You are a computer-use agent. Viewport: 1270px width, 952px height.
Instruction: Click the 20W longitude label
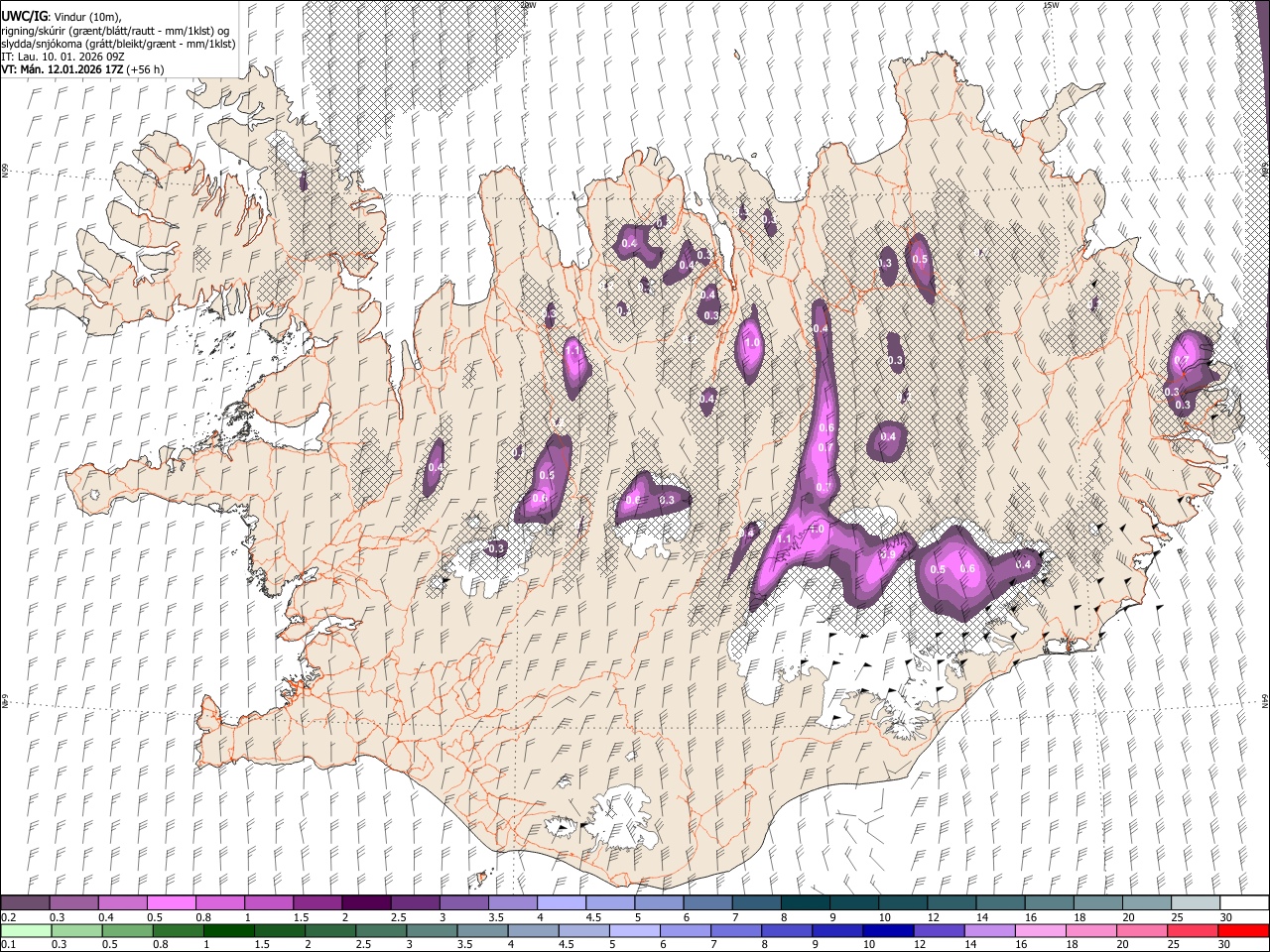(x=528, y=5)
